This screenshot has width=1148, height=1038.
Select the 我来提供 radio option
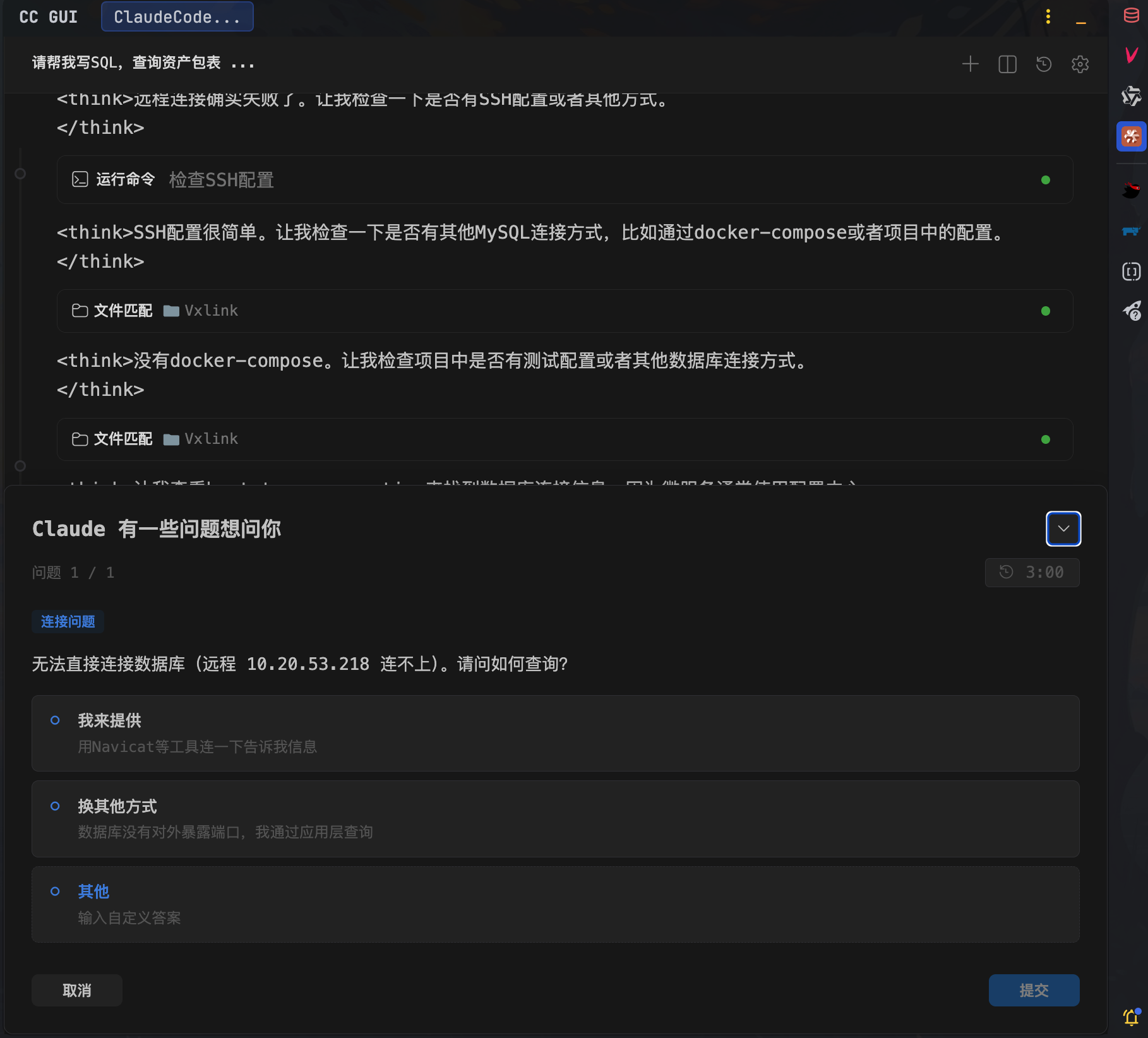pos(56,720)
